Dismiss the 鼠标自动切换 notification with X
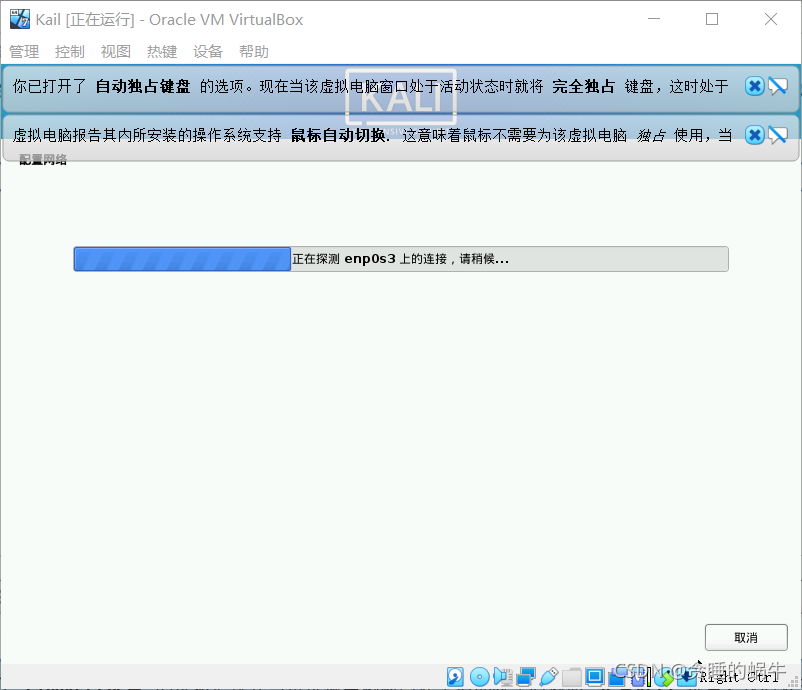The height and width of the screenshot is (690, 802). point(754,135)
